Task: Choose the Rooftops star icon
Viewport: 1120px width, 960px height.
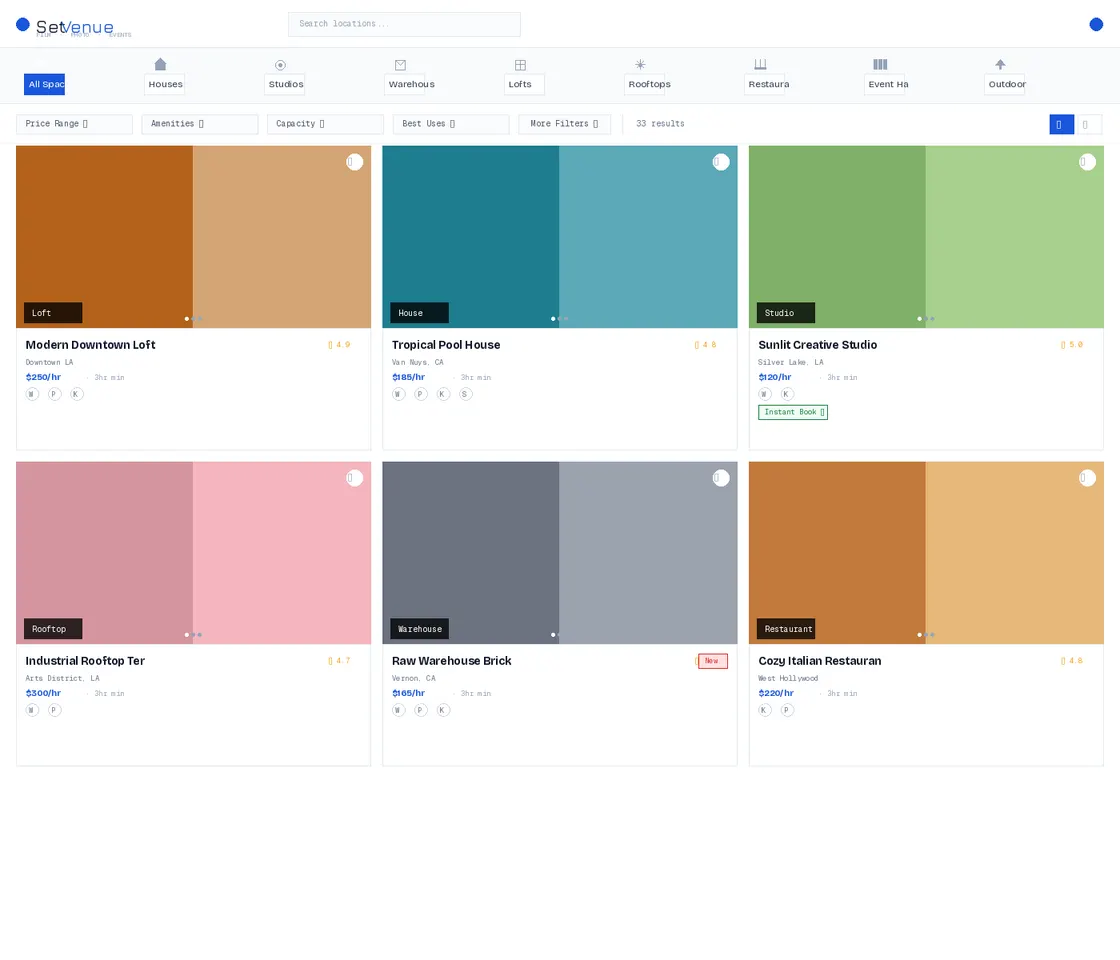Action: [x=640, y=65]
